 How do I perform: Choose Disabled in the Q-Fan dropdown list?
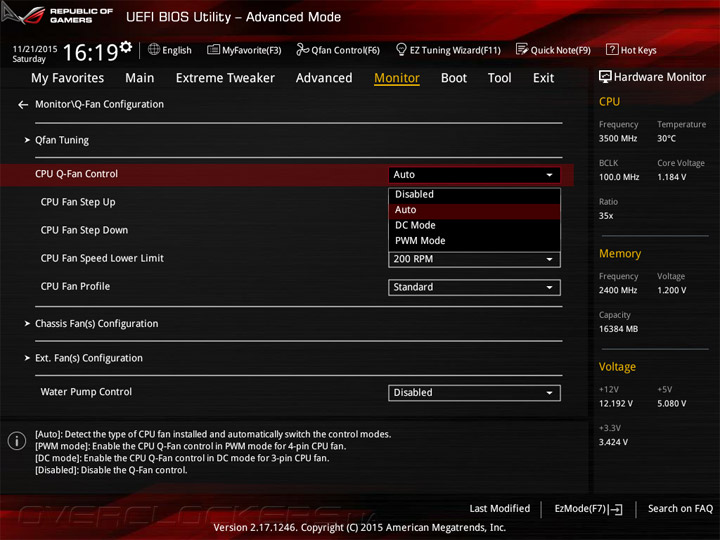tap(474, 195)
